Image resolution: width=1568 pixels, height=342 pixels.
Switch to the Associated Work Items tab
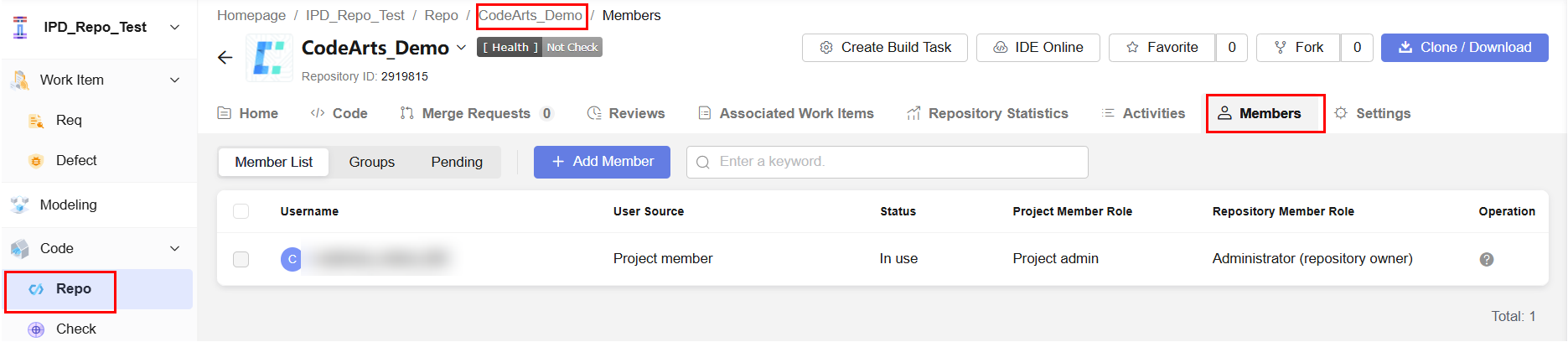(x=786, y=113)
